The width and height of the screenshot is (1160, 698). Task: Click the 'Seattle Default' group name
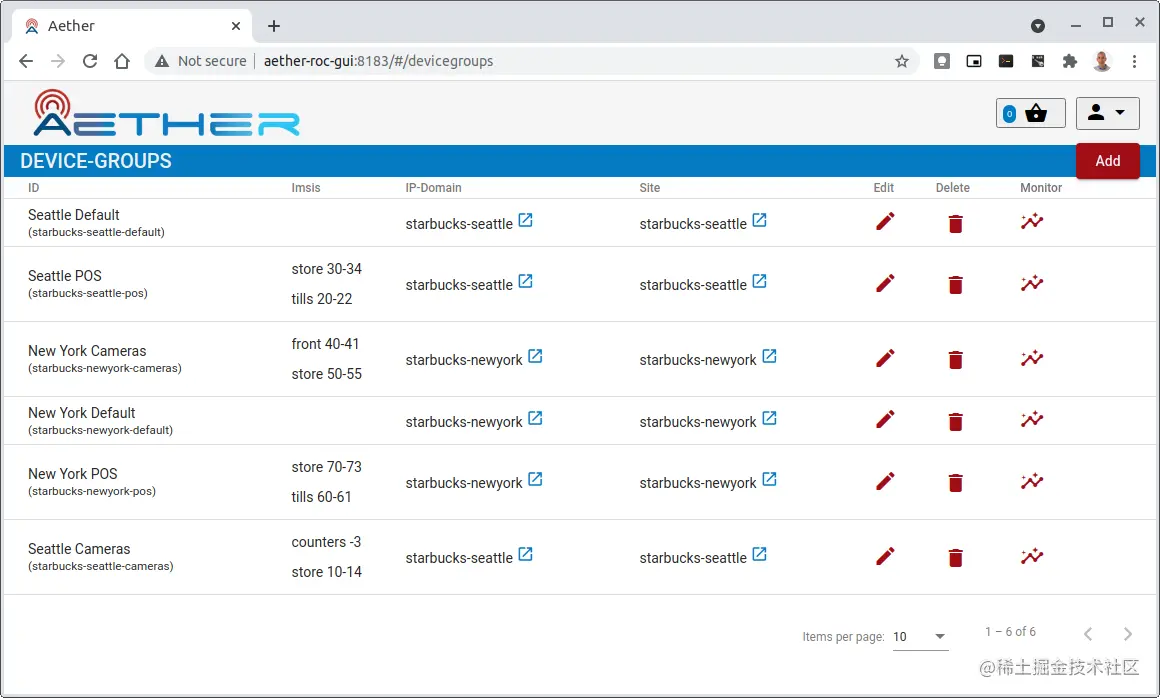73,215
